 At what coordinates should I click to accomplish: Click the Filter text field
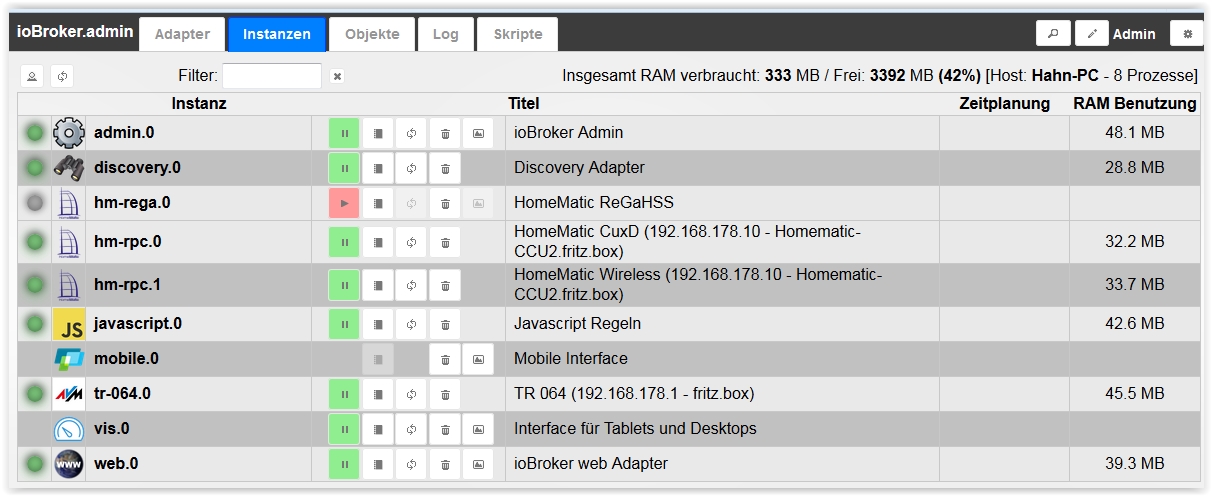point(272,76)
